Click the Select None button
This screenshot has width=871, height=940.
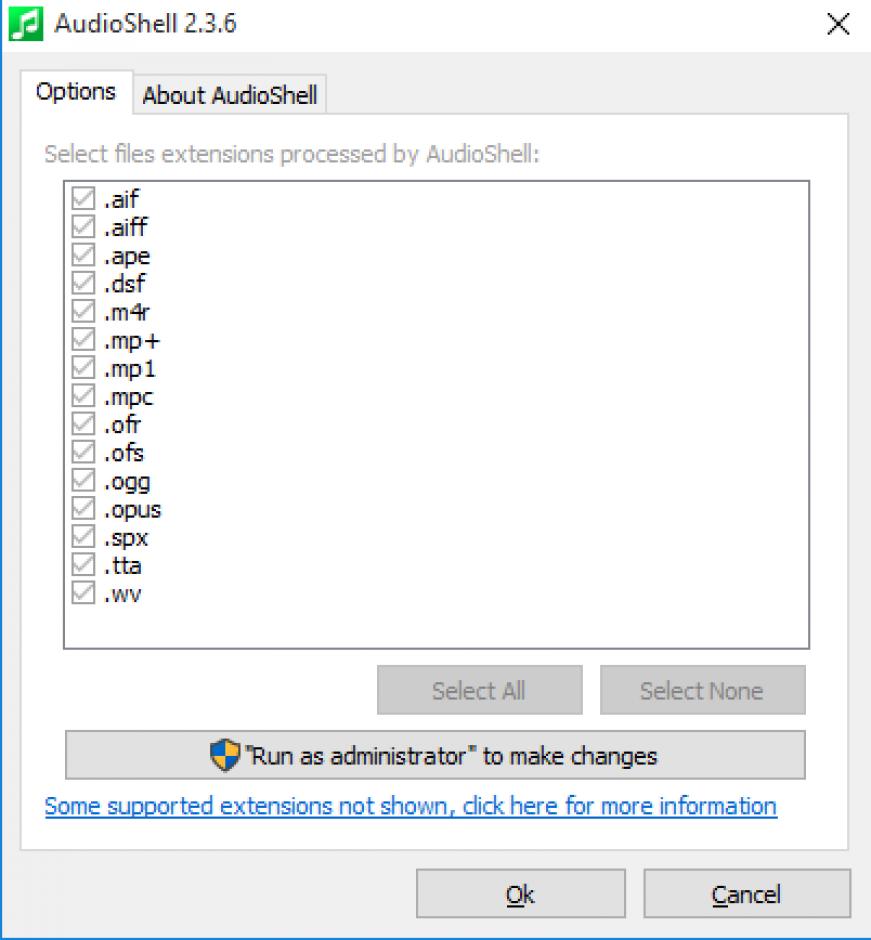[703, 690]
